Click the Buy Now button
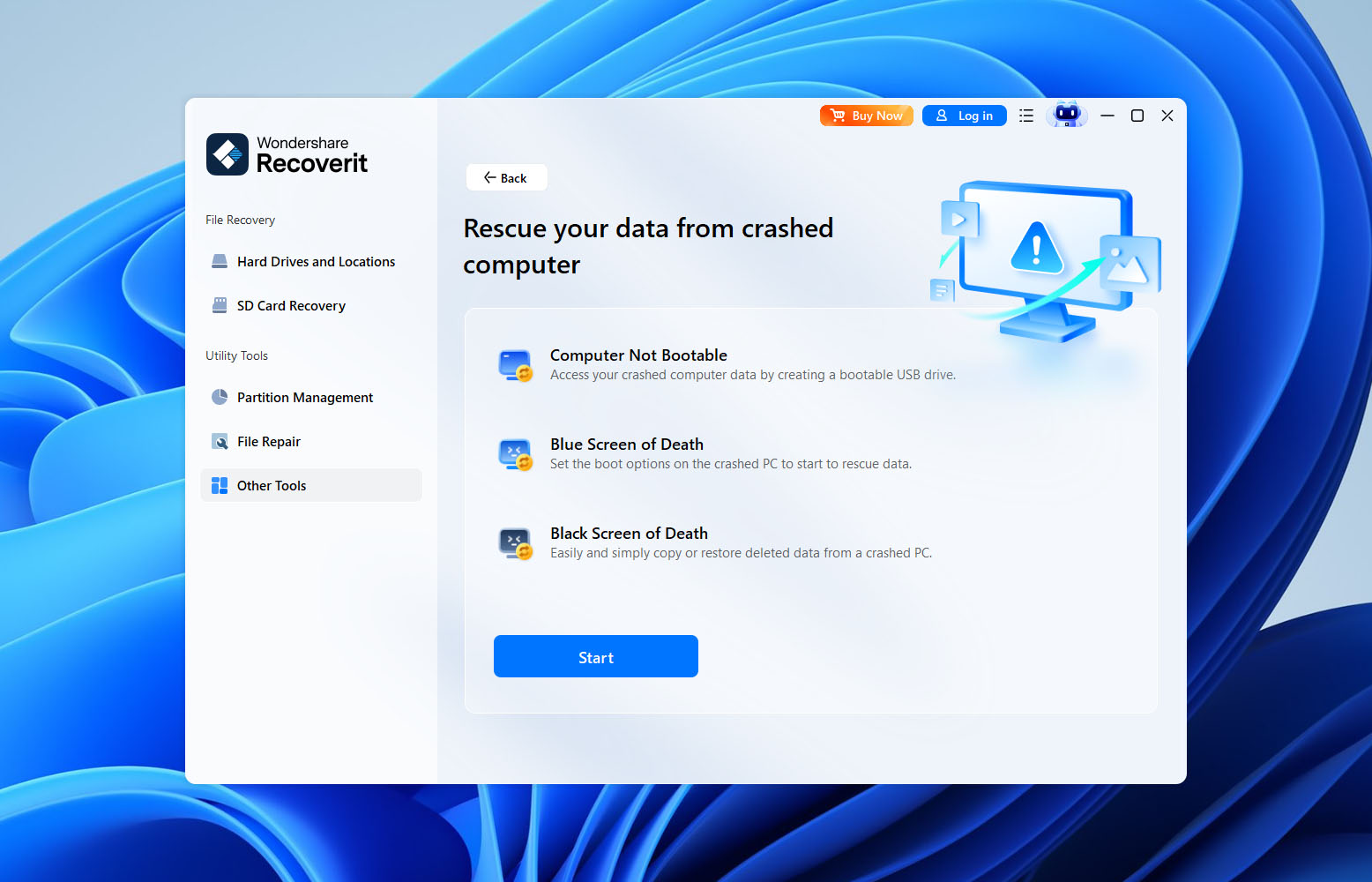 tap(866, 116)
